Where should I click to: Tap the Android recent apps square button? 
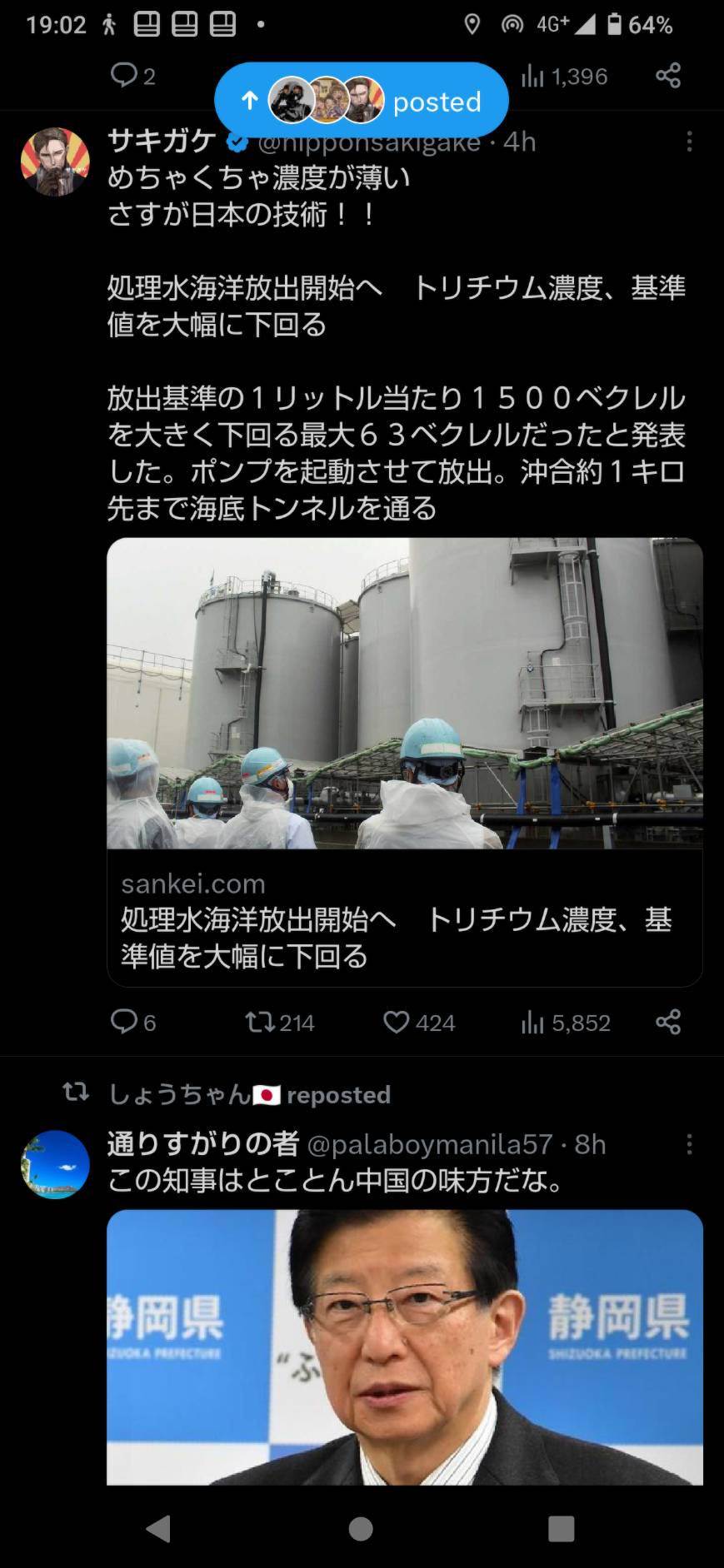(561, 1529)
